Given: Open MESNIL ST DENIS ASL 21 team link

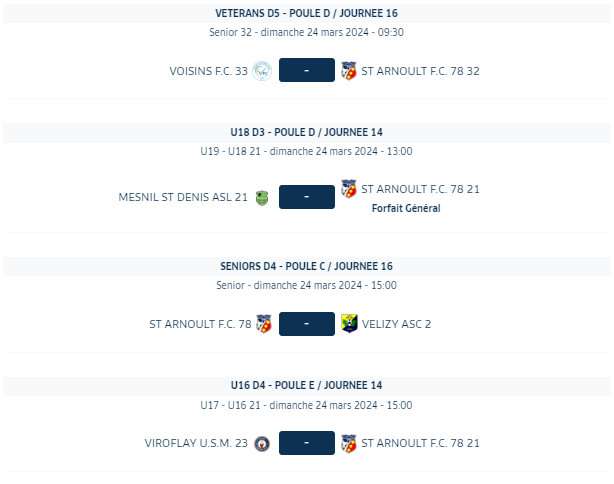Looking at the screenshot, I should [183, 197].
